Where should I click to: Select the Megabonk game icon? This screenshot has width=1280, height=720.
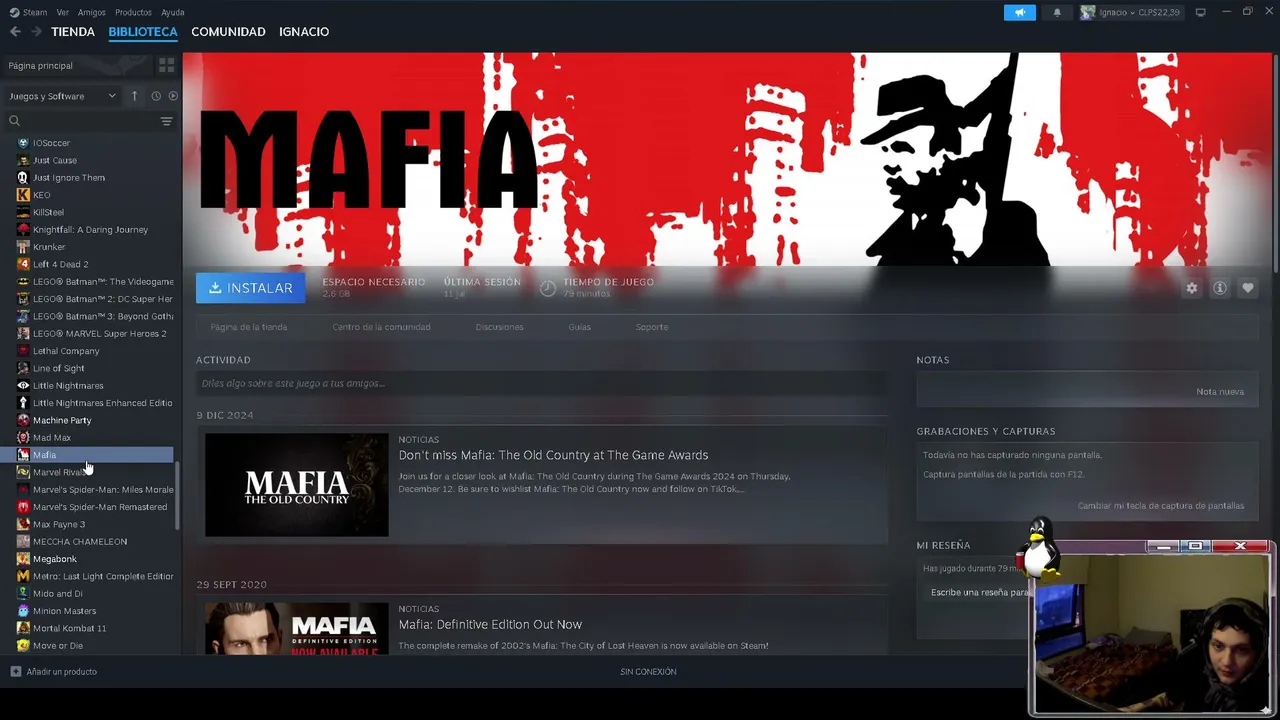23,559
